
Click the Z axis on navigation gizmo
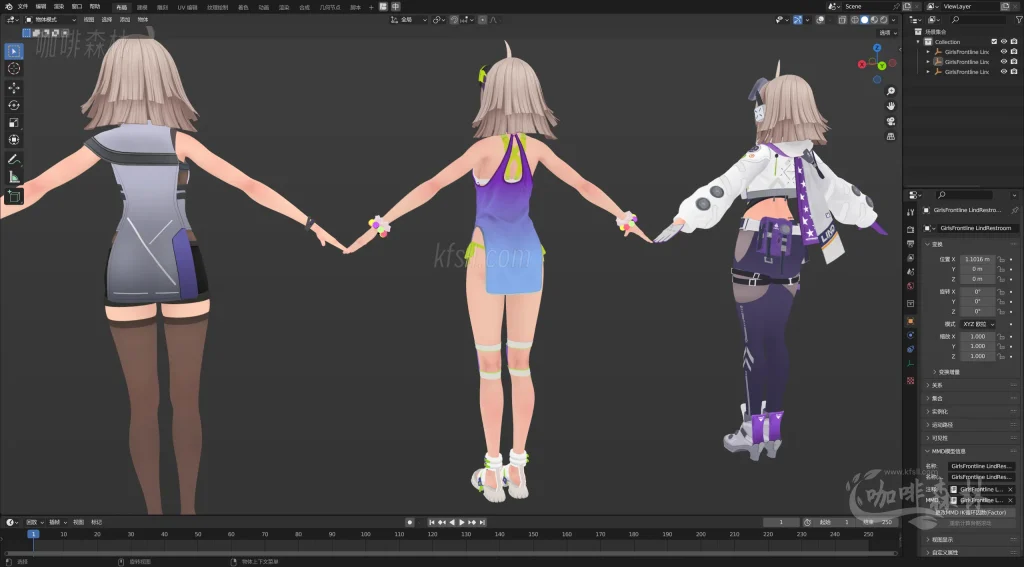[x=877, y=48]
